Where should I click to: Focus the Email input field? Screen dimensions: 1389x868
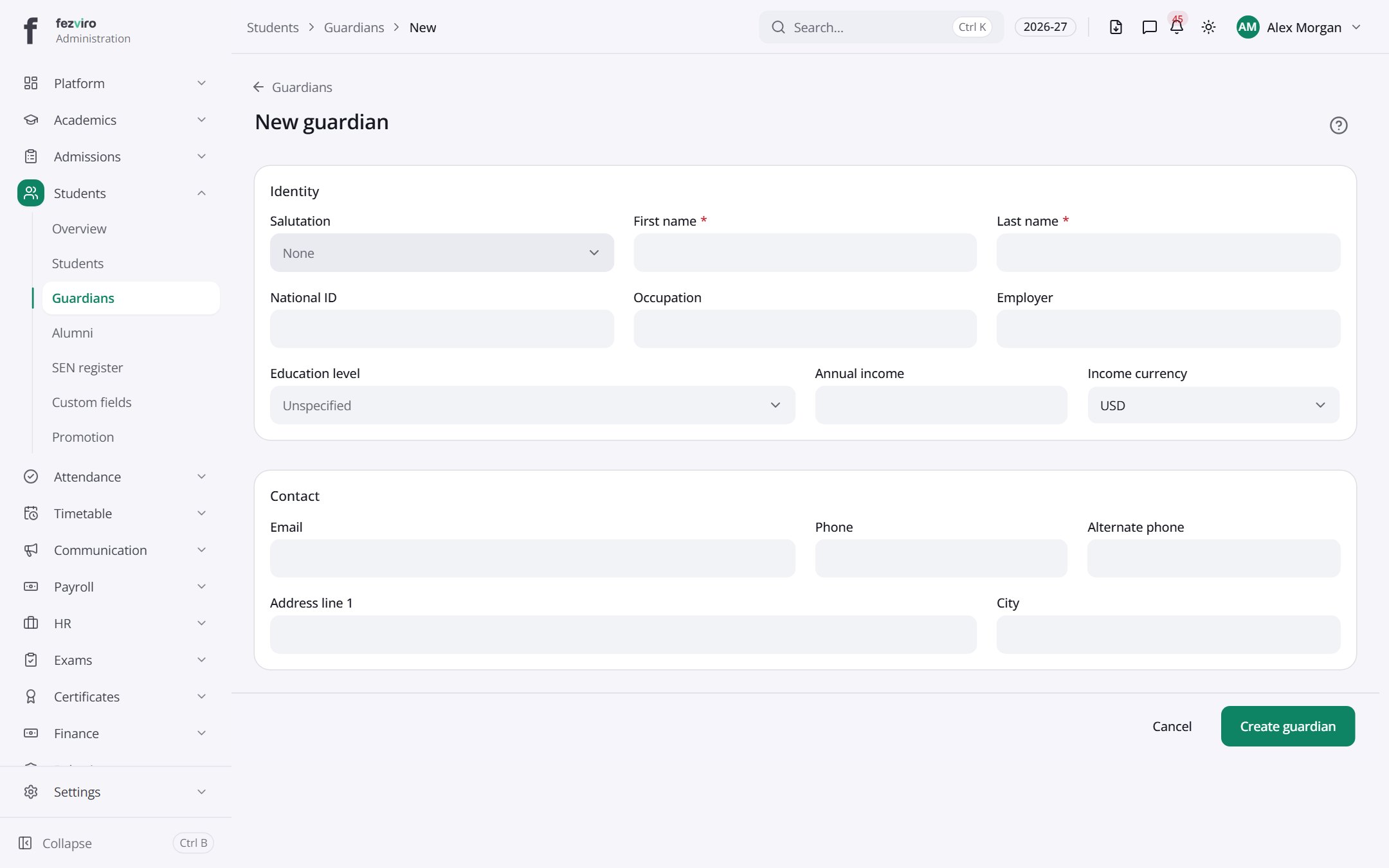click(532, 558)
